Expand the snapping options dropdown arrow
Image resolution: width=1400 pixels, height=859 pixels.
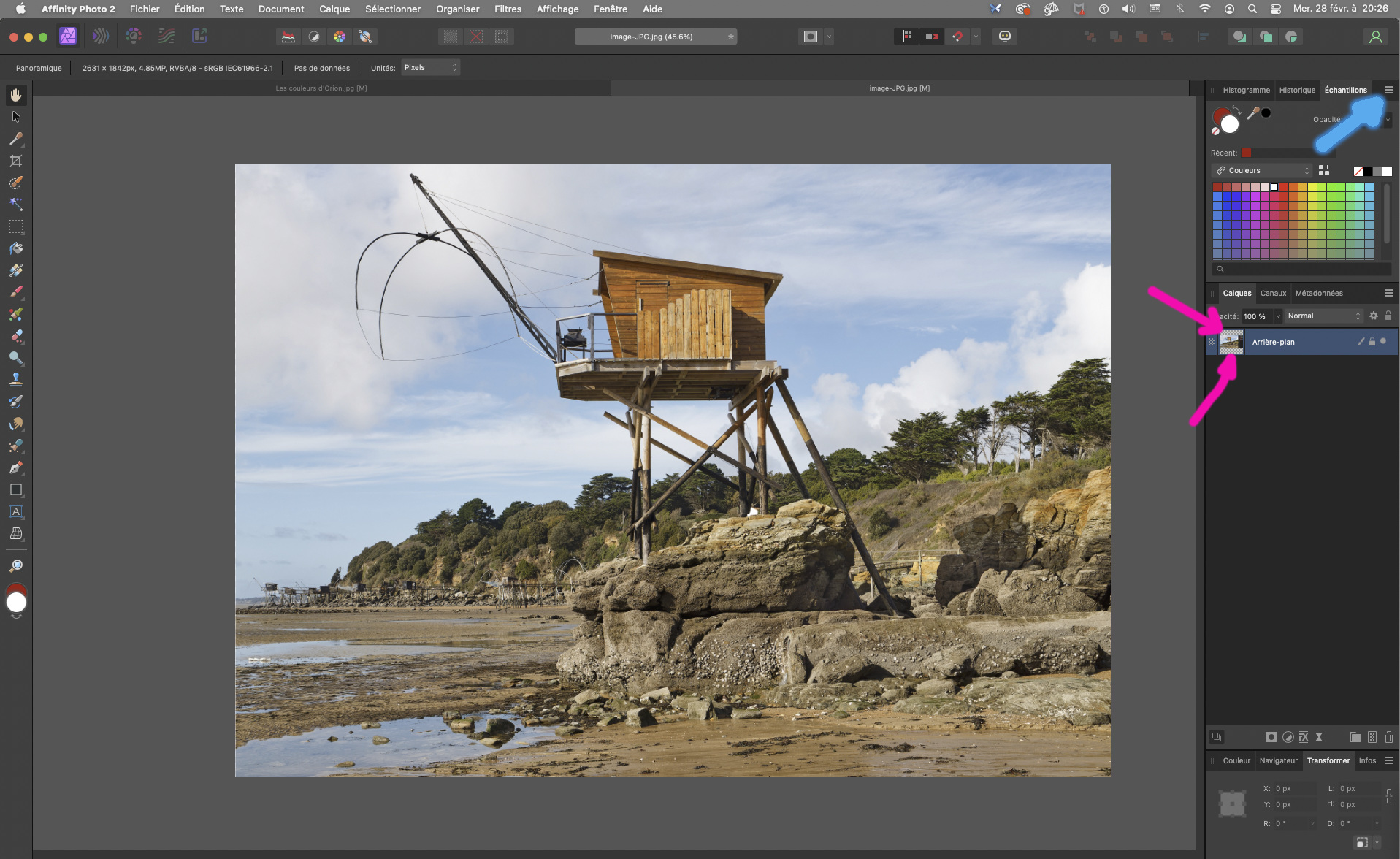(x=976, y=37)
